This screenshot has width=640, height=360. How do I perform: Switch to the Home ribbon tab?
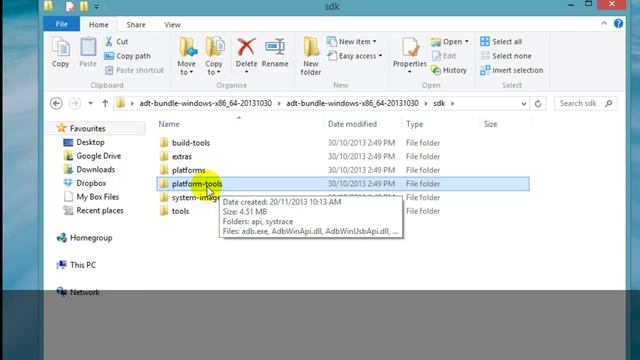(99, 24)
